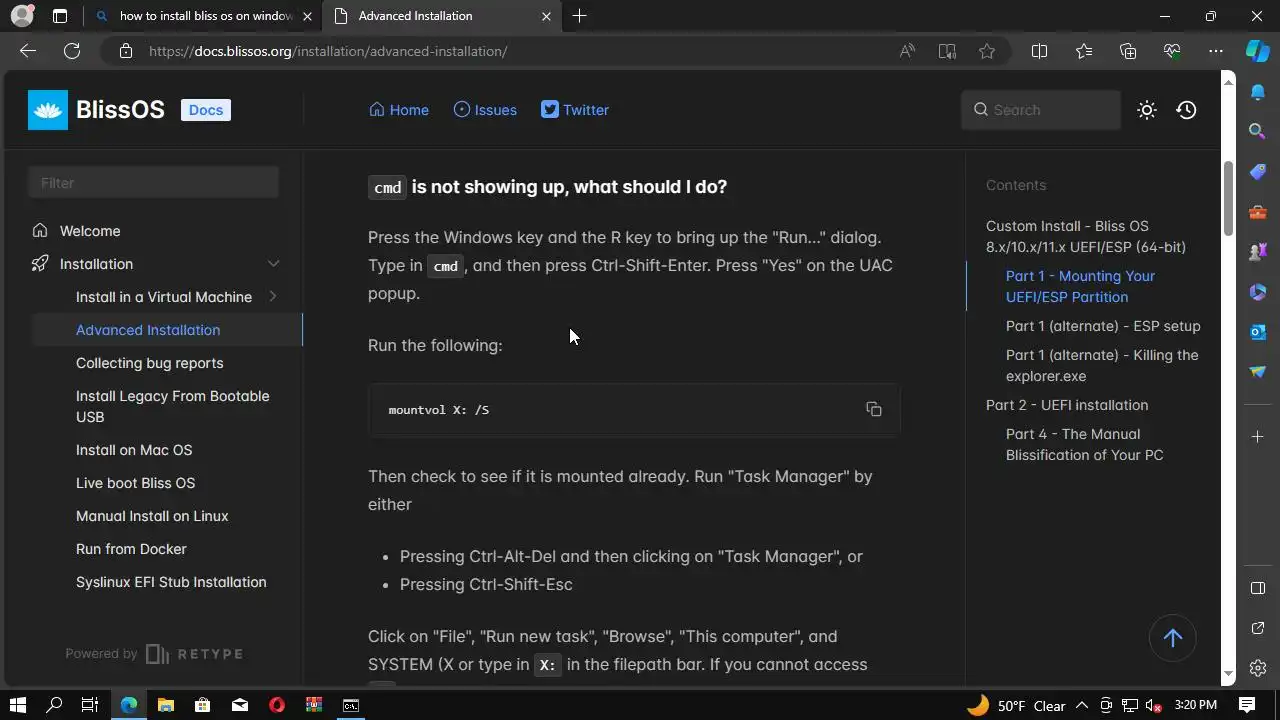Open Copilot icon in Edge
1280x720 pixels.
(1258, 51)
